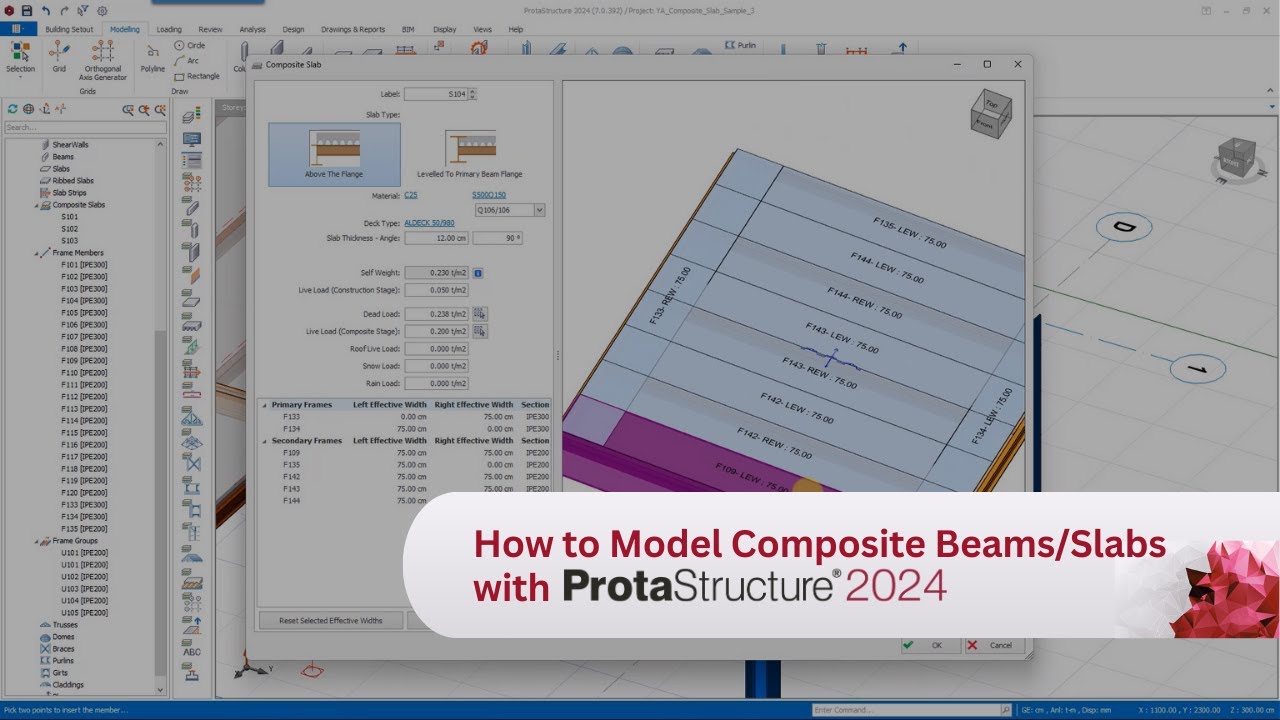Select S102 under Composite Slabs
The height and width of the screenshot is (720, 1280).
pyautogui.click(x=70, y=229)
